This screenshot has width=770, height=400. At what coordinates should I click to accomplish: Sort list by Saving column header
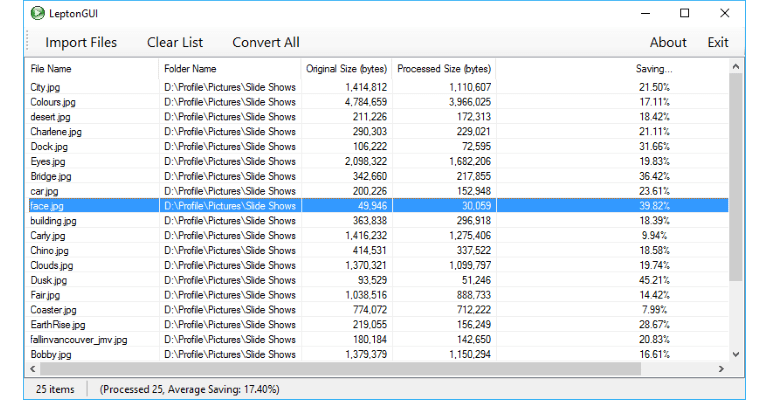tap(653, 69)
